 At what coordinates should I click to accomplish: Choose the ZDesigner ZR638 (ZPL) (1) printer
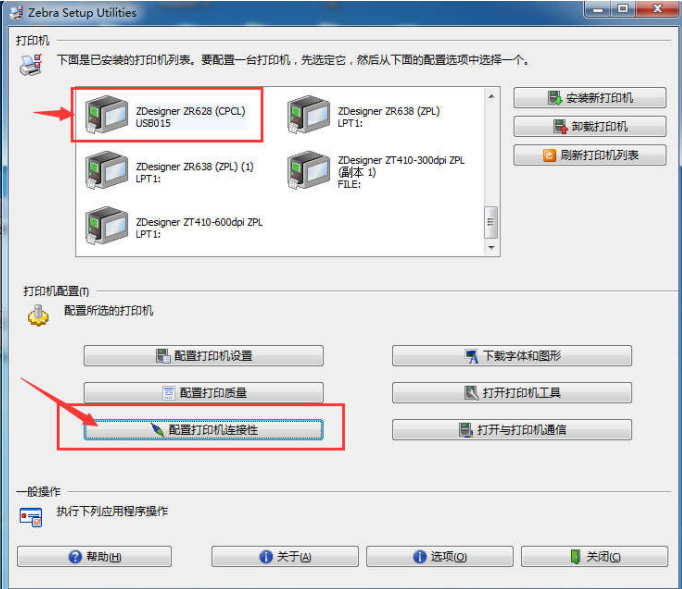(170, 171)
